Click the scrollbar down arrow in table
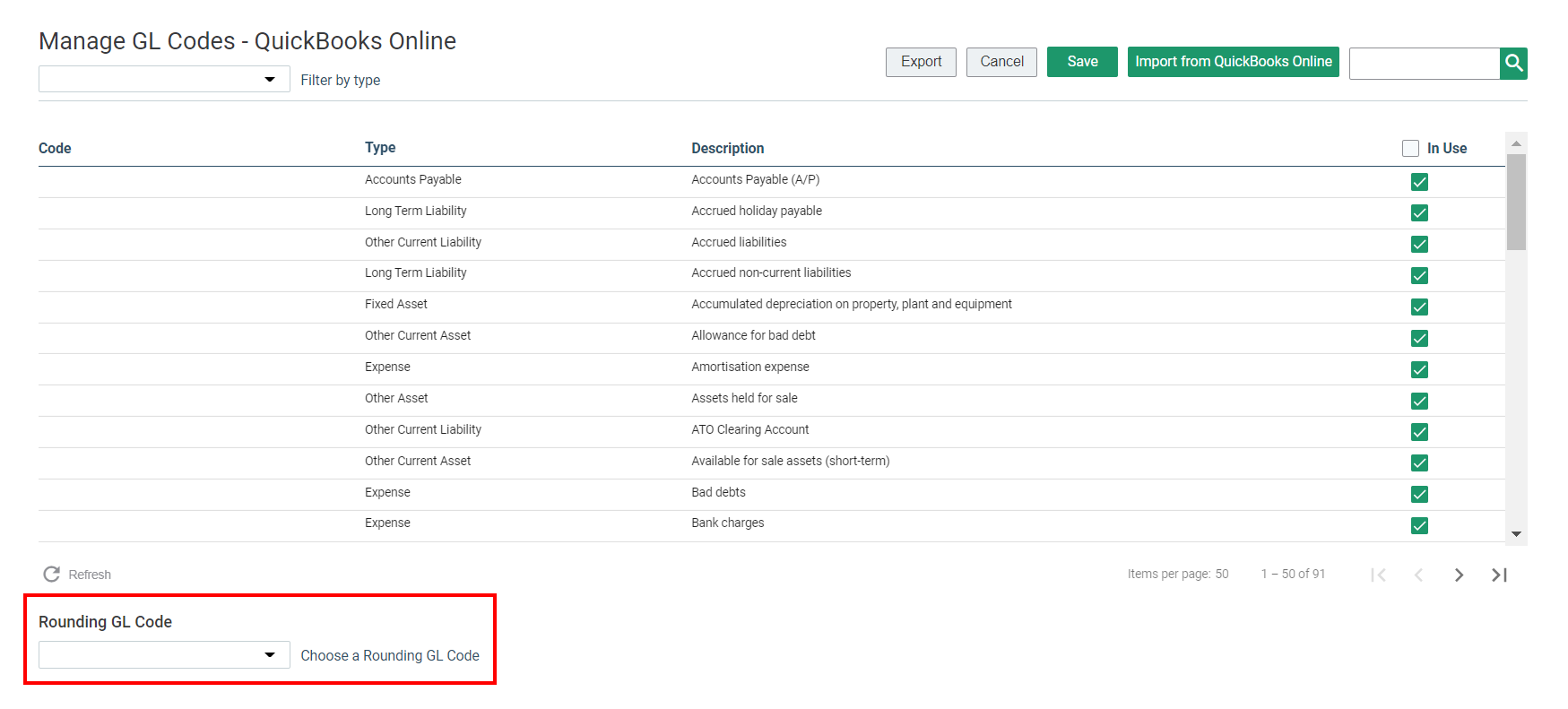The image size is (1568, 709). (1516, 534)
